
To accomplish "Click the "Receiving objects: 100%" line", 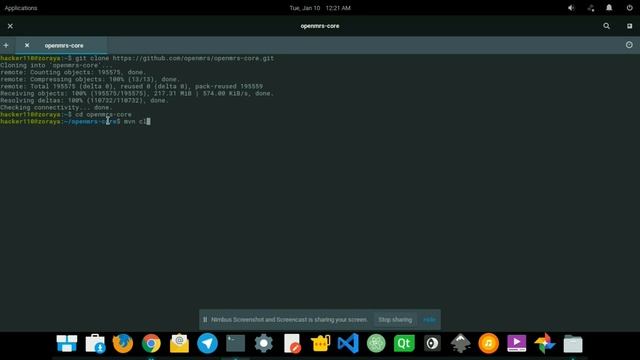I will point(137,93).
